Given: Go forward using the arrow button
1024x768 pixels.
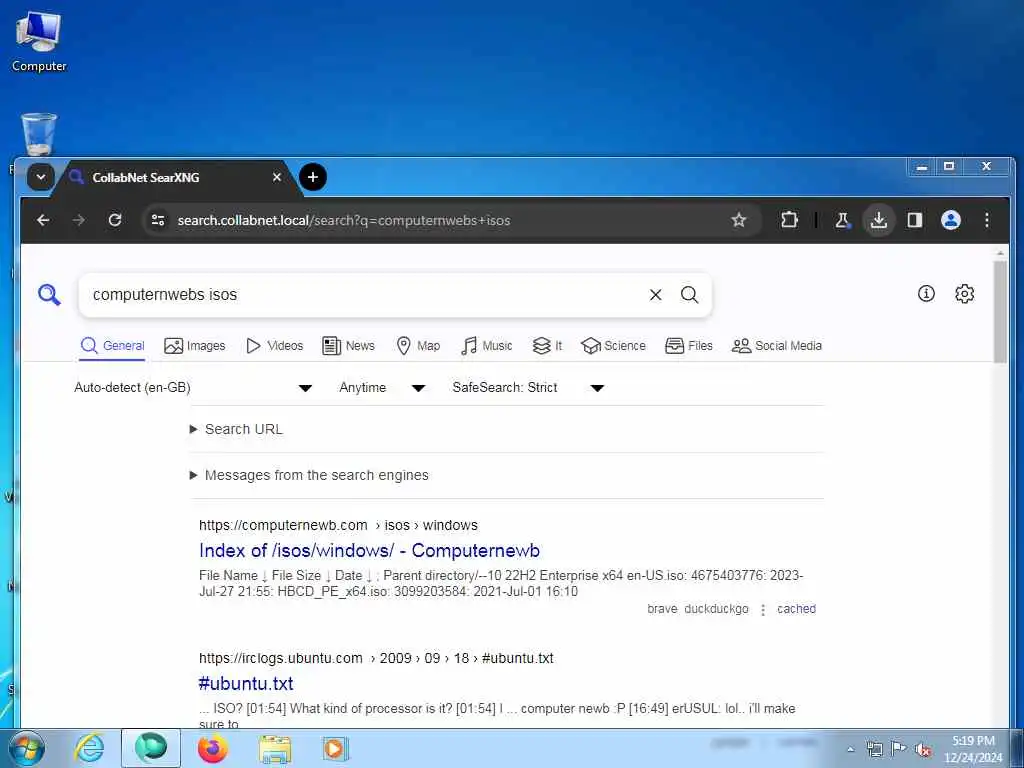Looking at the screenshot, I should pyautogui.click(x=78, y=220).
